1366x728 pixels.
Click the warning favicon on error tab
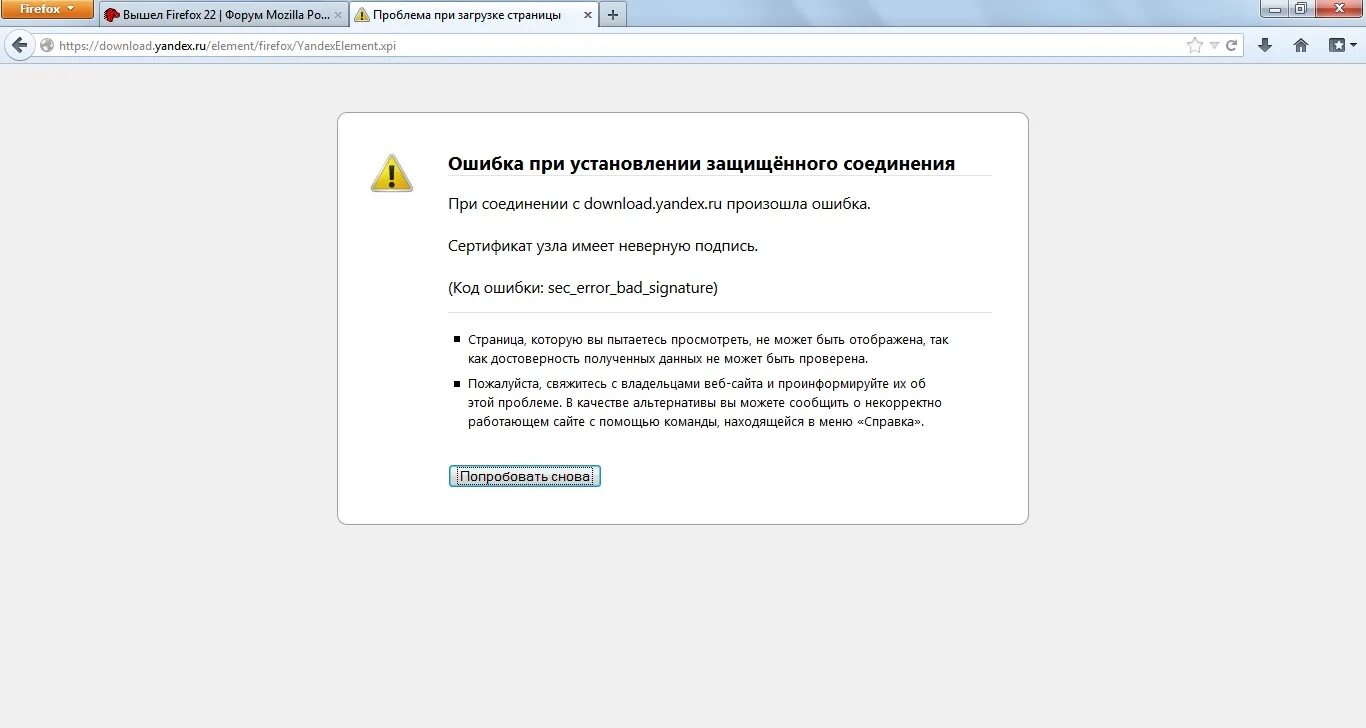(x=361, y=15)
